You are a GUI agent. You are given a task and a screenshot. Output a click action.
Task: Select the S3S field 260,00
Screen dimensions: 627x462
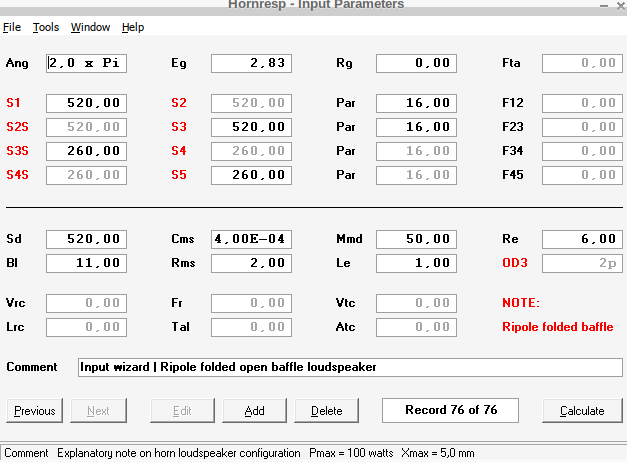coord(86,151)
